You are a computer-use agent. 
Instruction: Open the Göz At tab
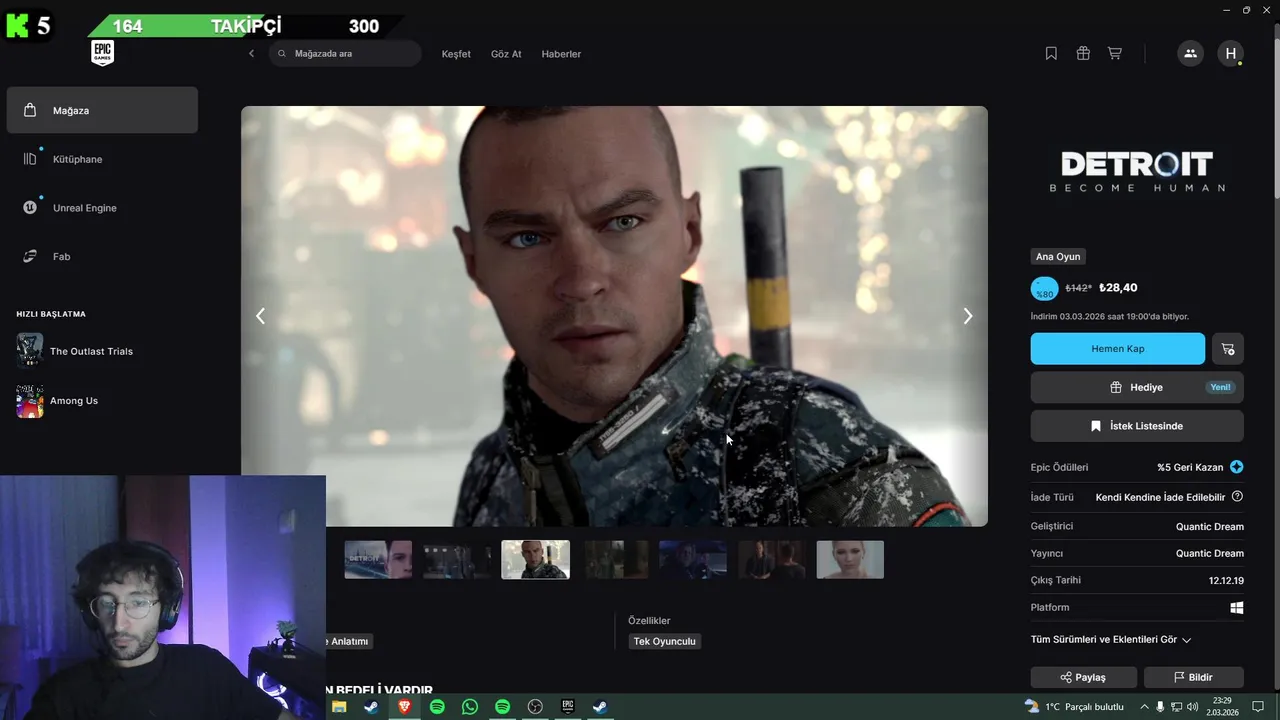pyautogui.click(x=506, y=54)
